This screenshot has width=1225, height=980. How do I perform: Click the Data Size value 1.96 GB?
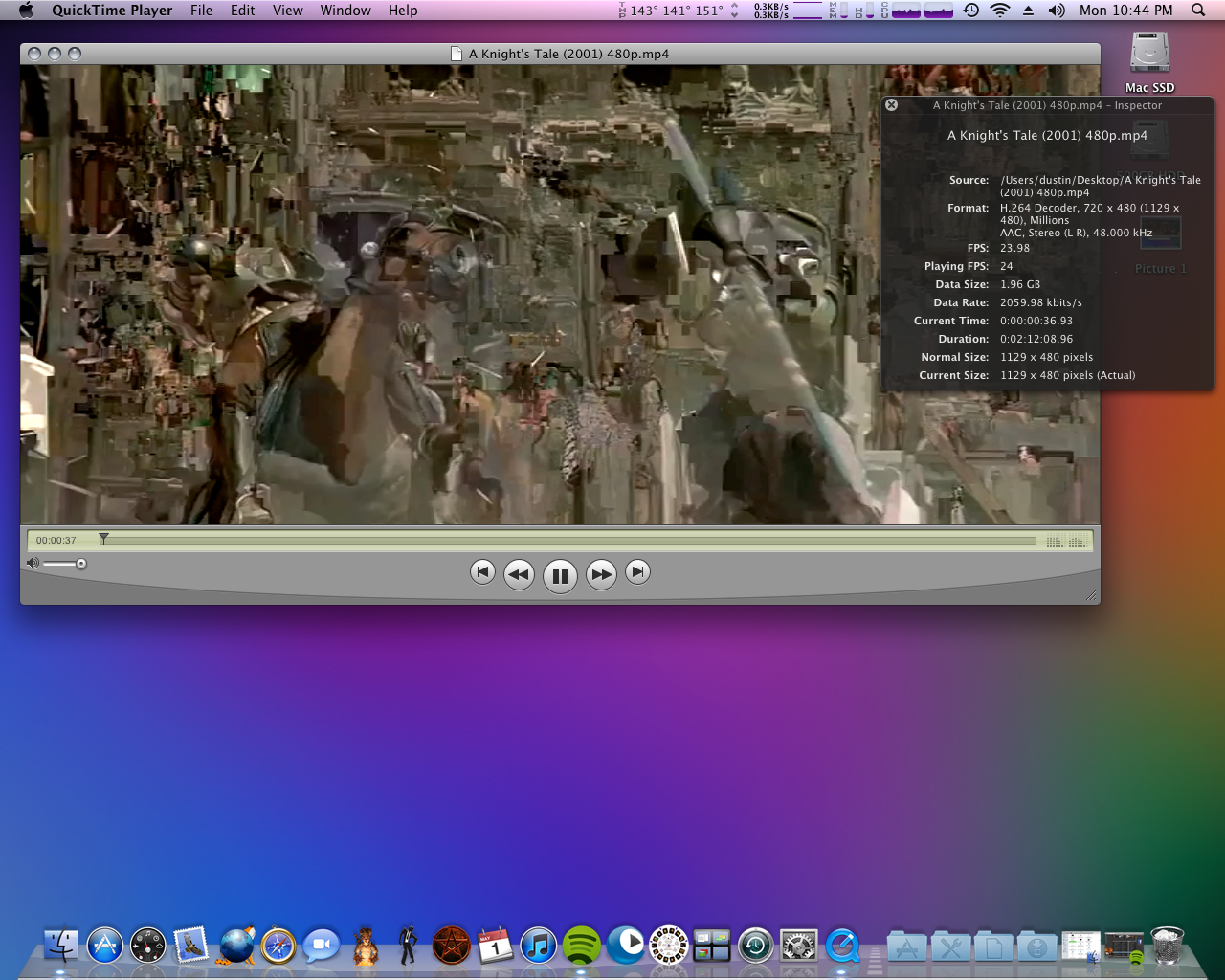pos(1020,284)
